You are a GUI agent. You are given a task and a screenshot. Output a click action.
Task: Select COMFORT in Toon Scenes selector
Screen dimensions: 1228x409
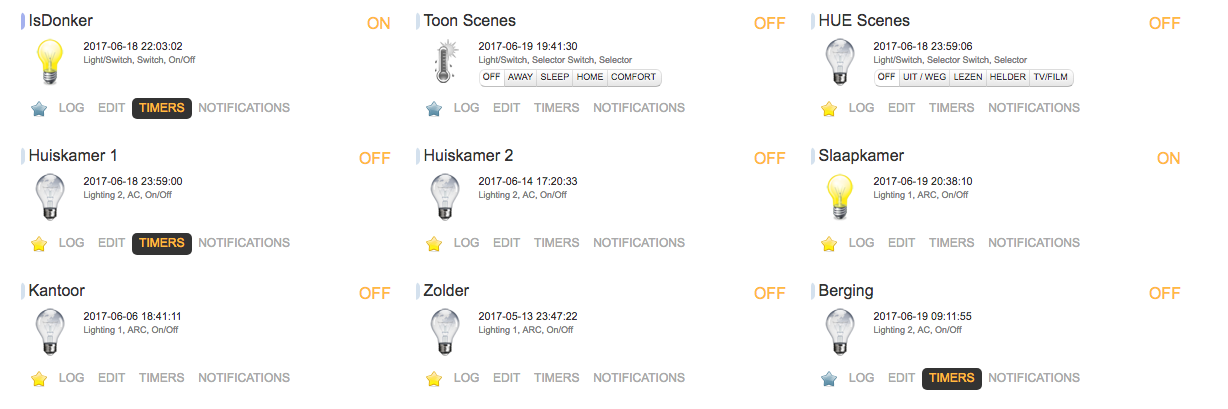click(634, 77)
